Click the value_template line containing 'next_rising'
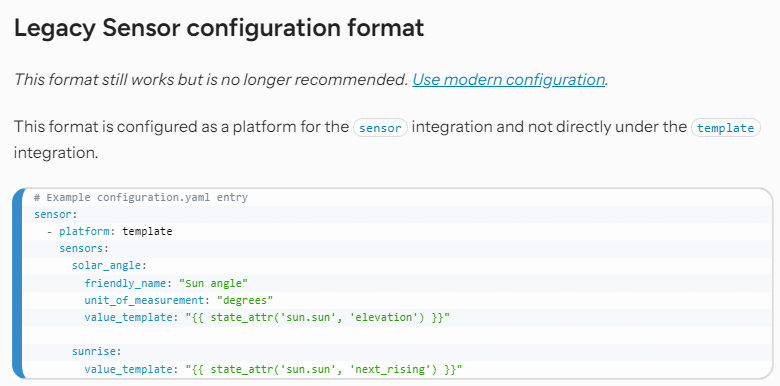This screenshot has height=386, width=780. click(x=274, y=369)
